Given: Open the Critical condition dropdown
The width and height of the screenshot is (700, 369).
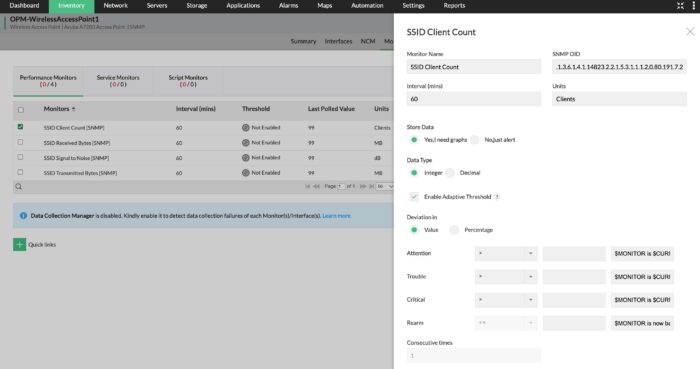Looking at the screenshot, I should (x=506, y=300).
